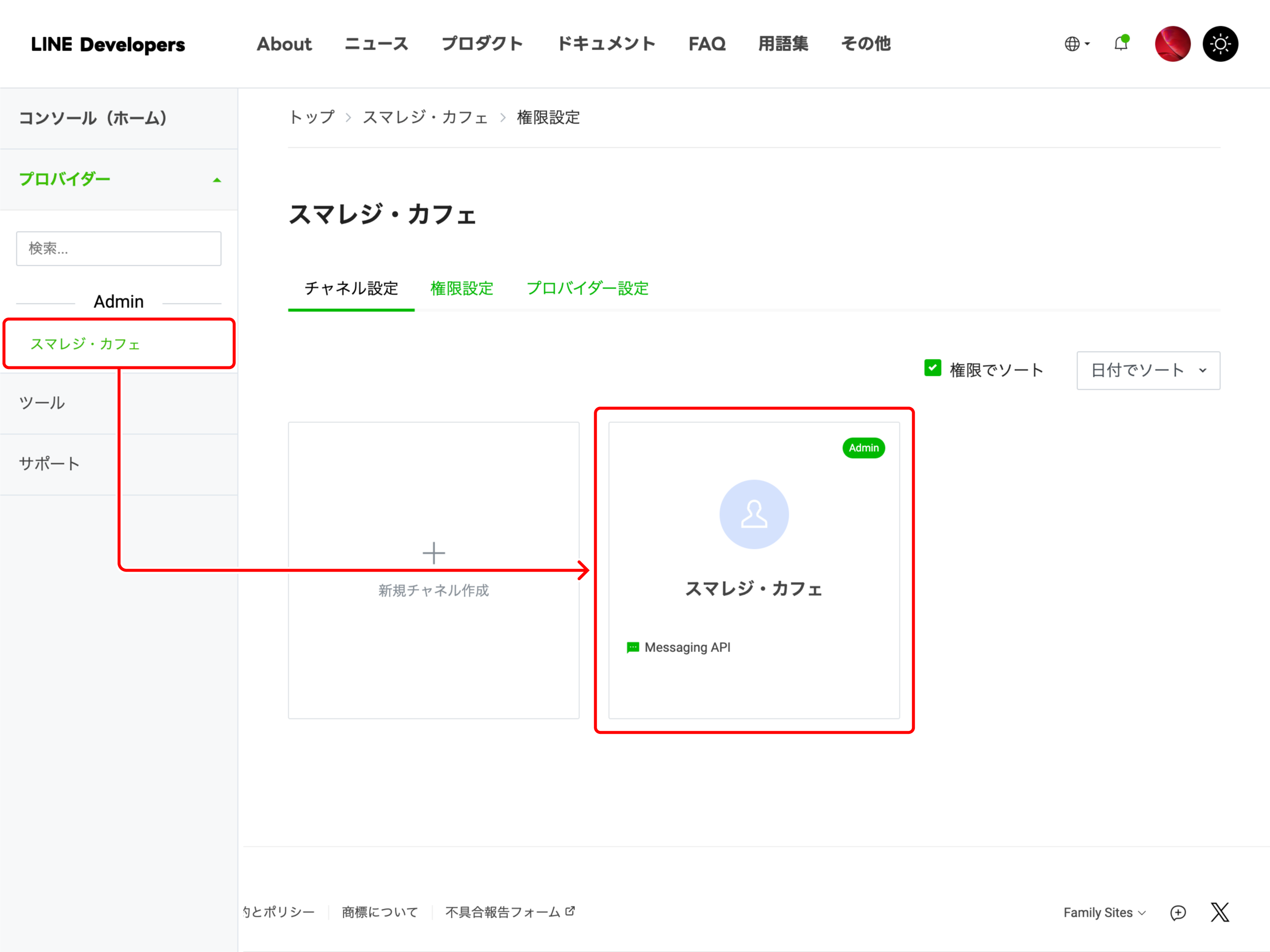
Task: Click the external-link icon beside 不具合報告フォーム
Action: pyautogui.click(x=570, y=911)
